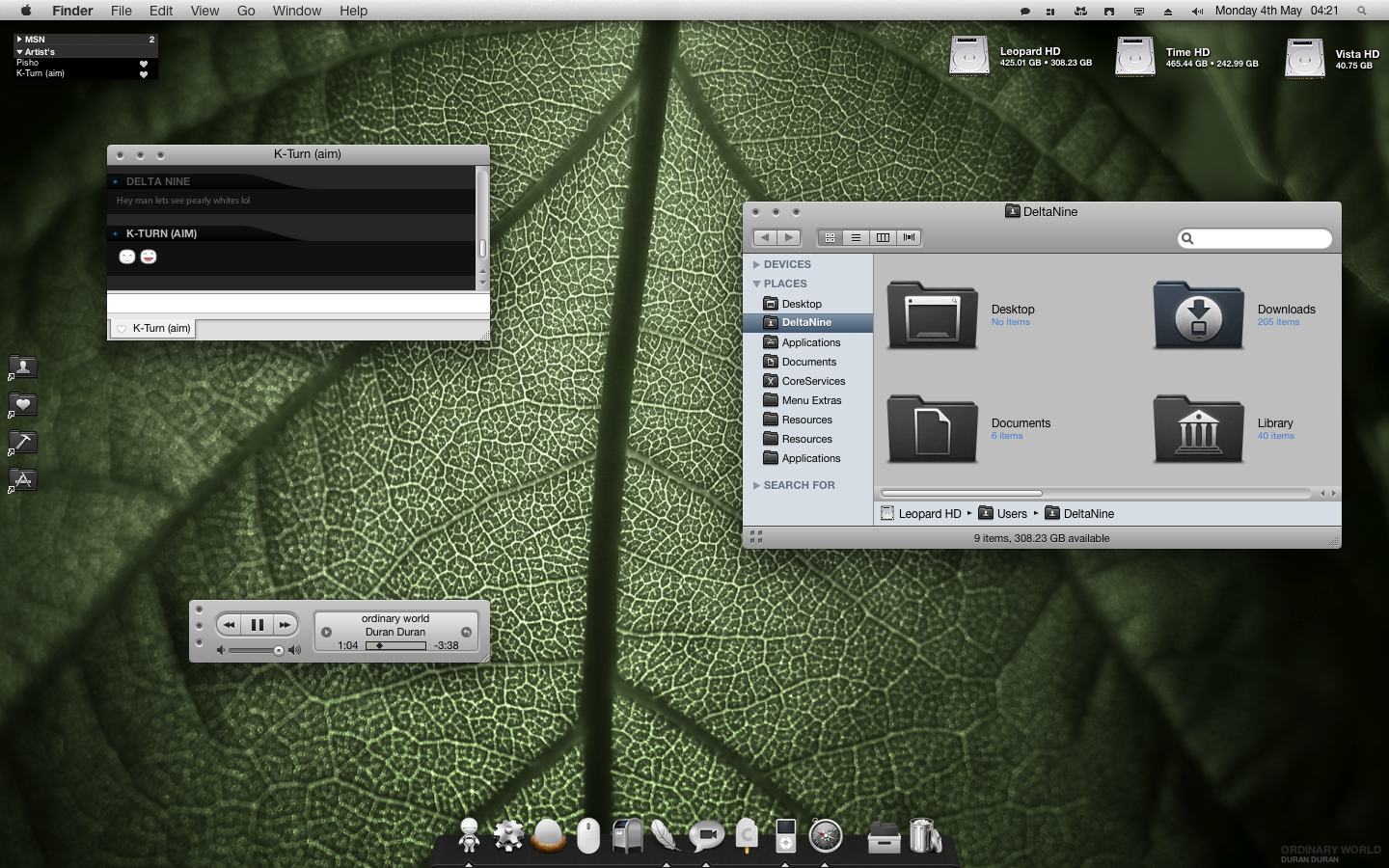Image resolution: width=1389 pixels, height=868 pixels.
Task: Launch the popsicle app in dock
Action: 747,835
